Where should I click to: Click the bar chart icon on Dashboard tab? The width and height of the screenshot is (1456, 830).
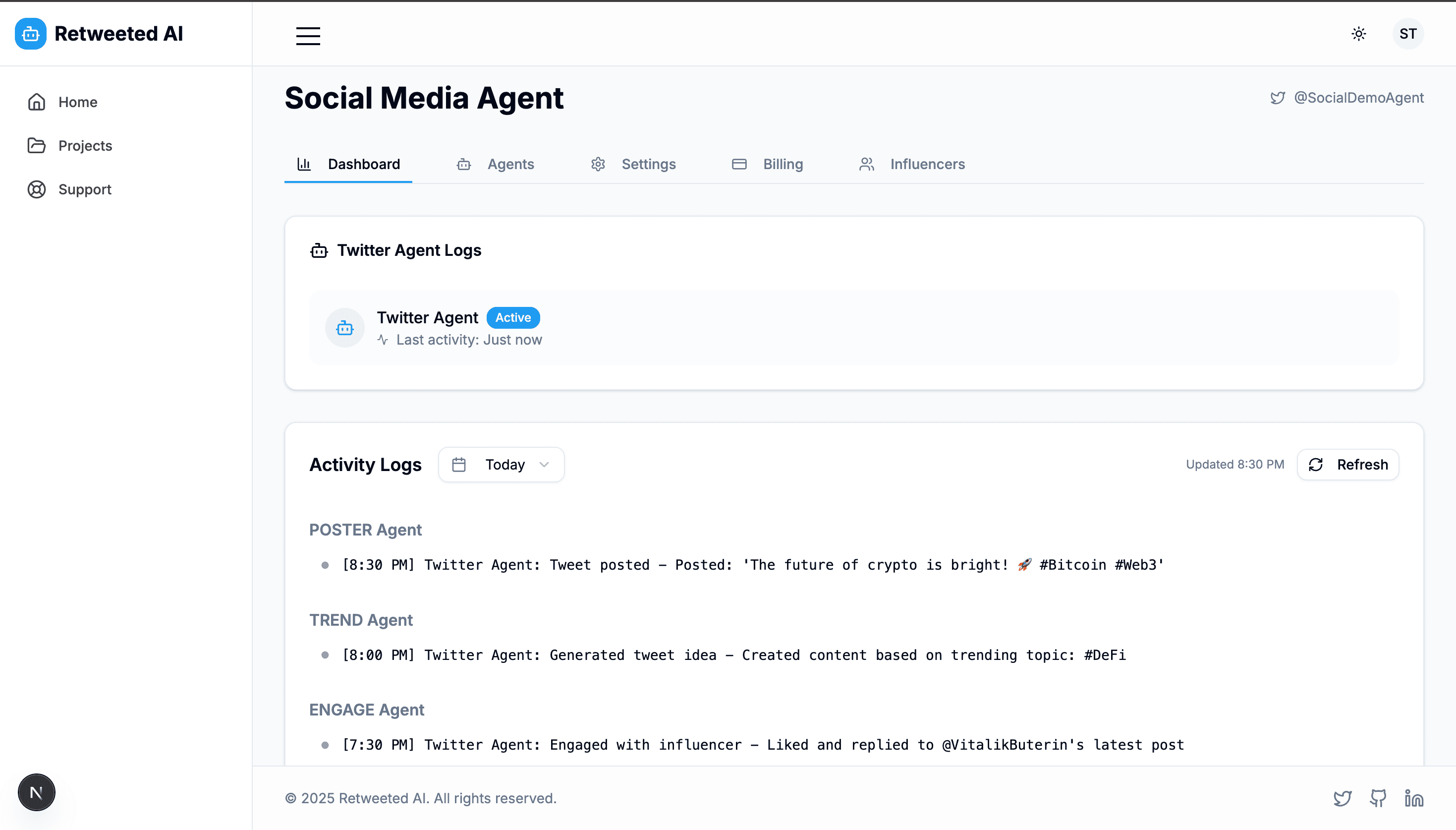pos(304,164)
